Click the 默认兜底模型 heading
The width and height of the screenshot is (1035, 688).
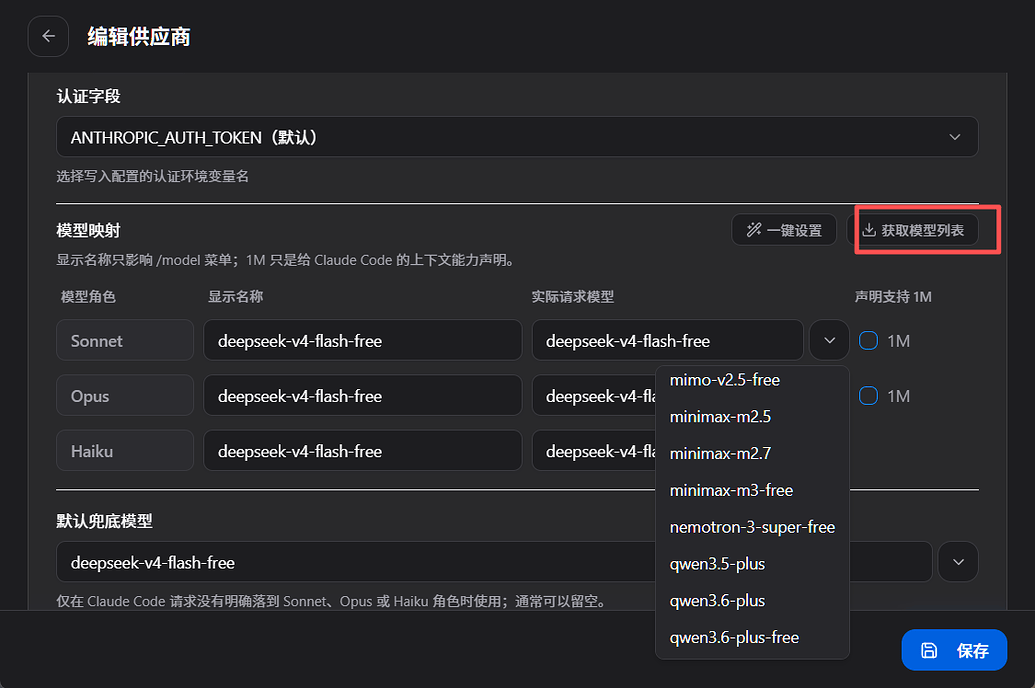click(x=104, y=521)
